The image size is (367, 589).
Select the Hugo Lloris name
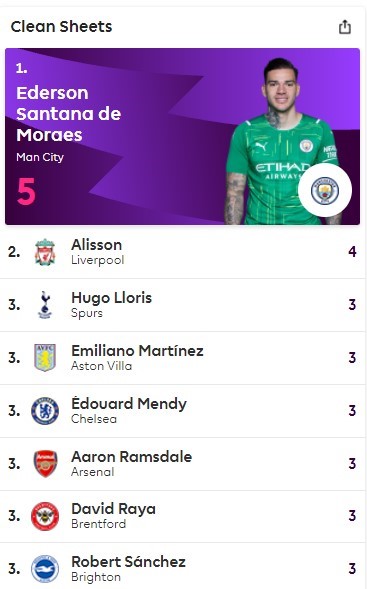[x=112, y=298]
